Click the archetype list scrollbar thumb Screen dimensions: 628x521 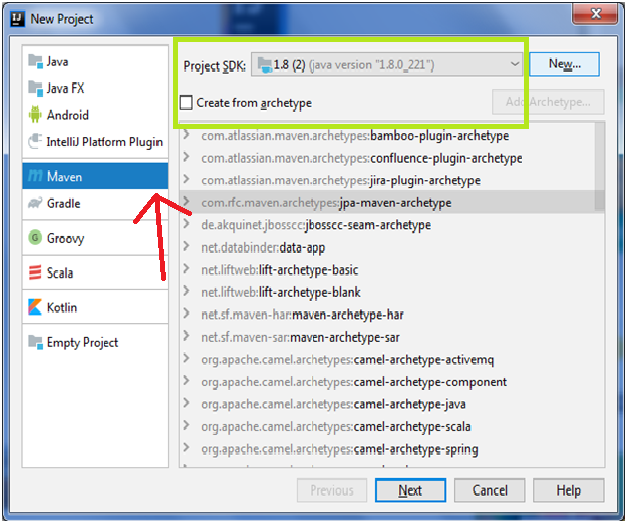click(x=600, y=166)
